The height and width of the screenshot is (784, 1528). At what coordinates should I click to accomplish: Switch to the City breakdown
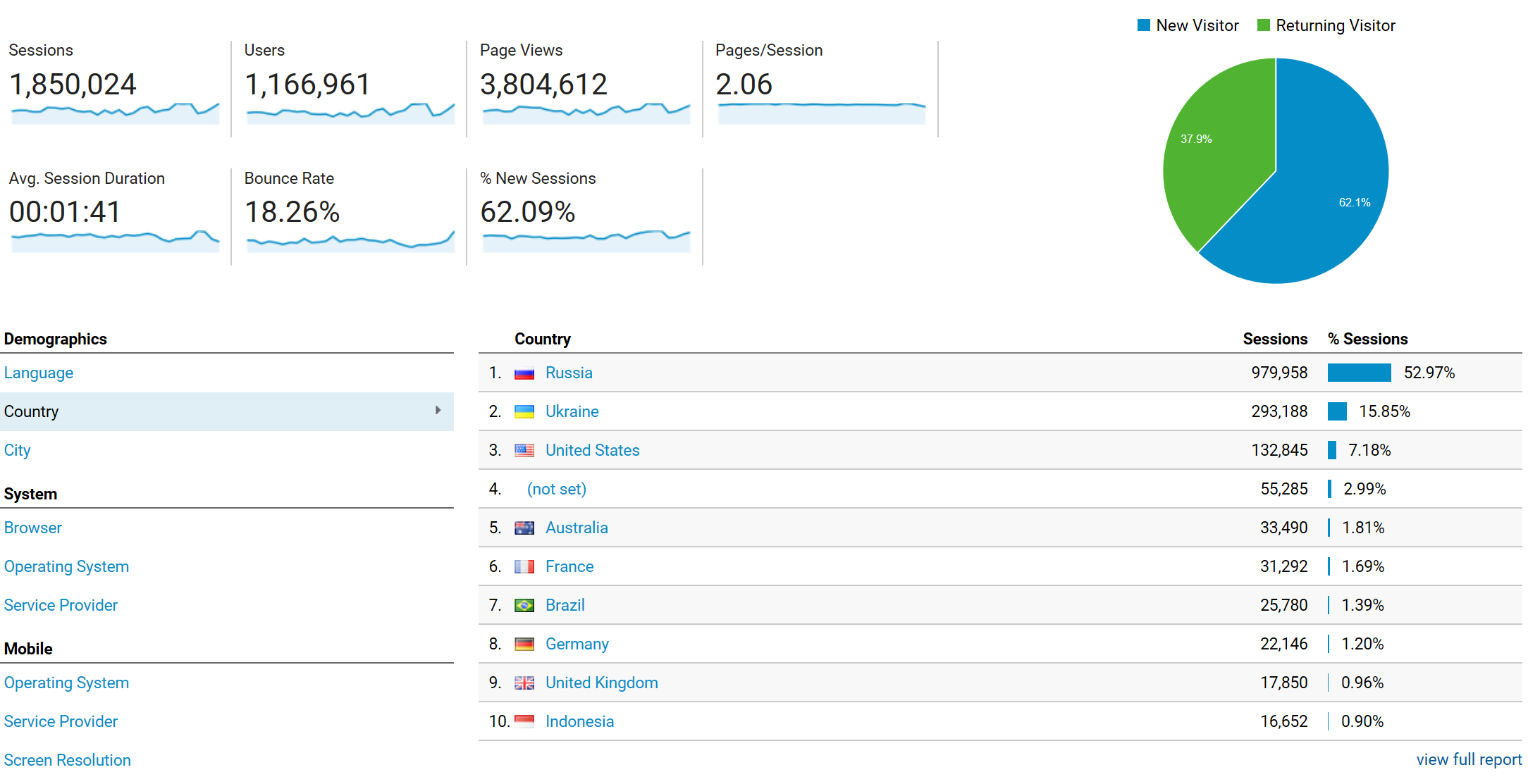17,450
